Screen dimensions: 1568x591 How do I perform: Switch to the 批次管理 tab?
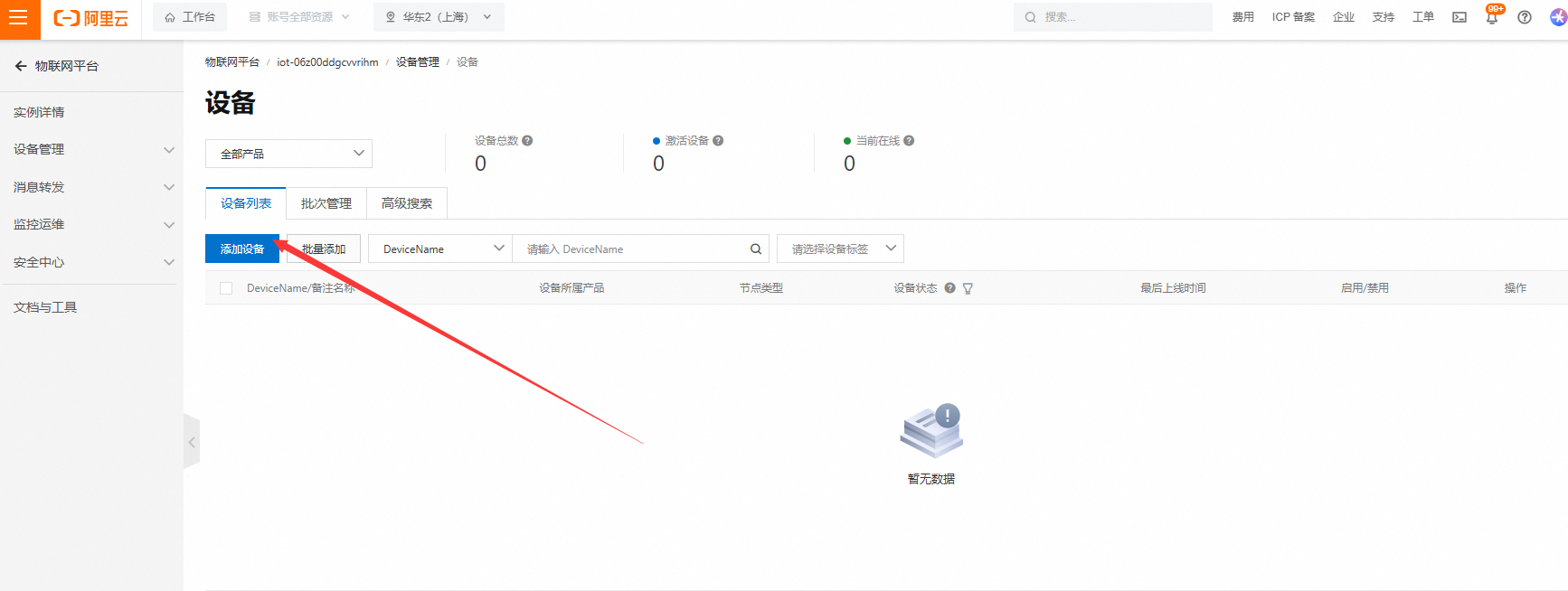(326, 203)
